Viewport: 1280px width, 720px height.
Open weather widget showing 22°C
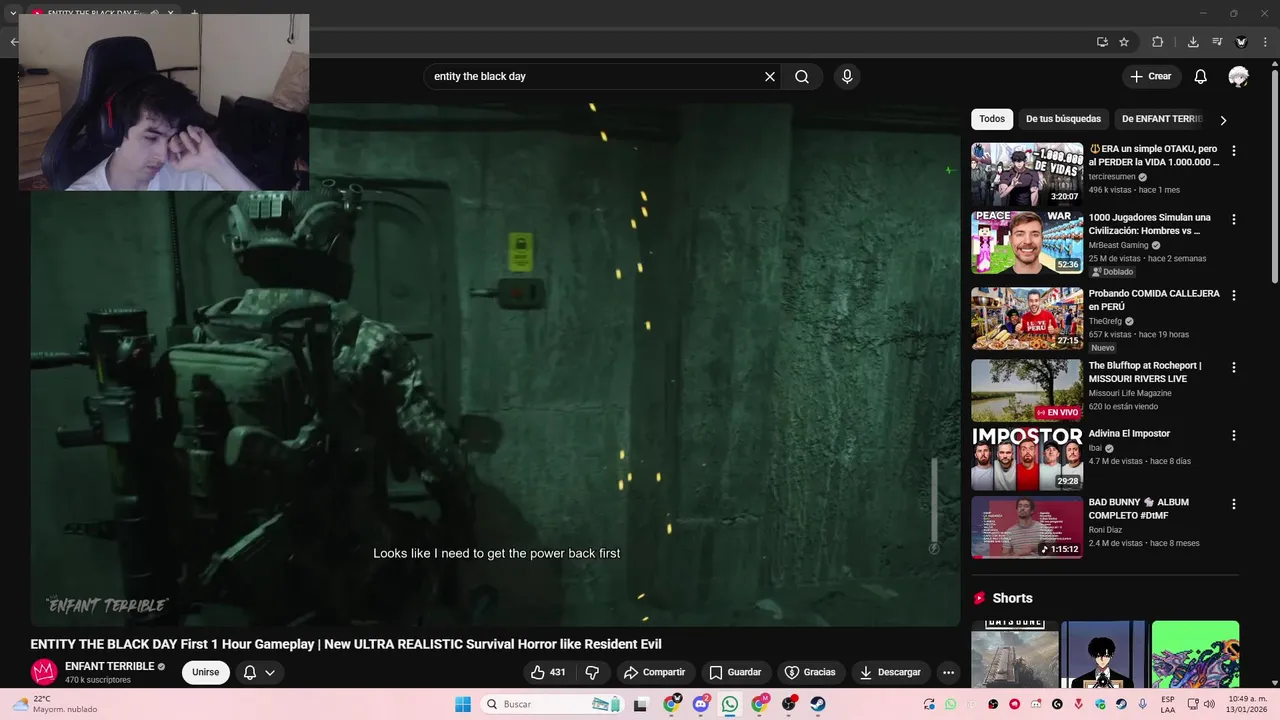[55, 704]
